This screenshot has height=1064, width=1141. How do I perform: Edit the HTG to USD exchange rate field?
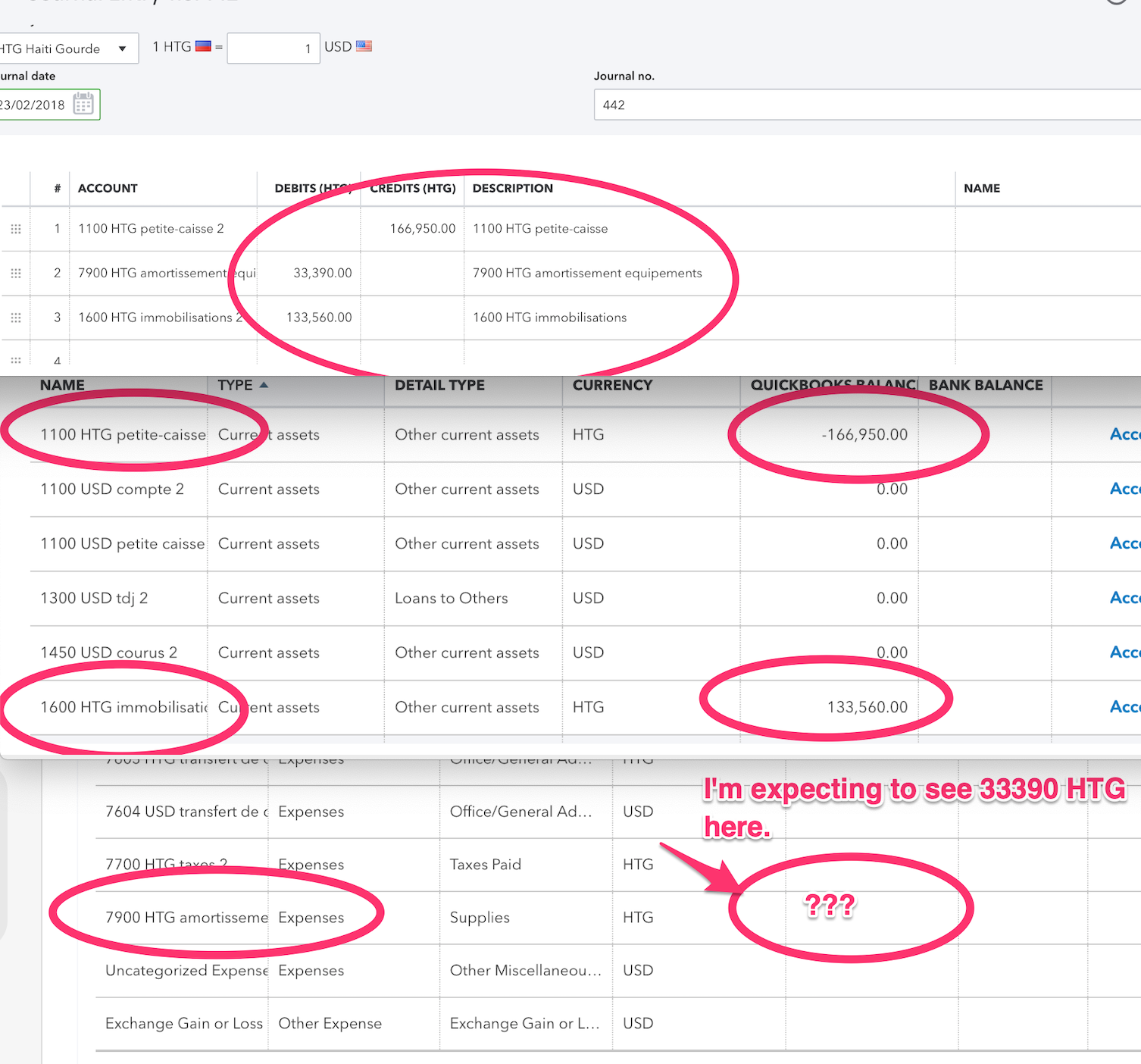coord(273,49)
